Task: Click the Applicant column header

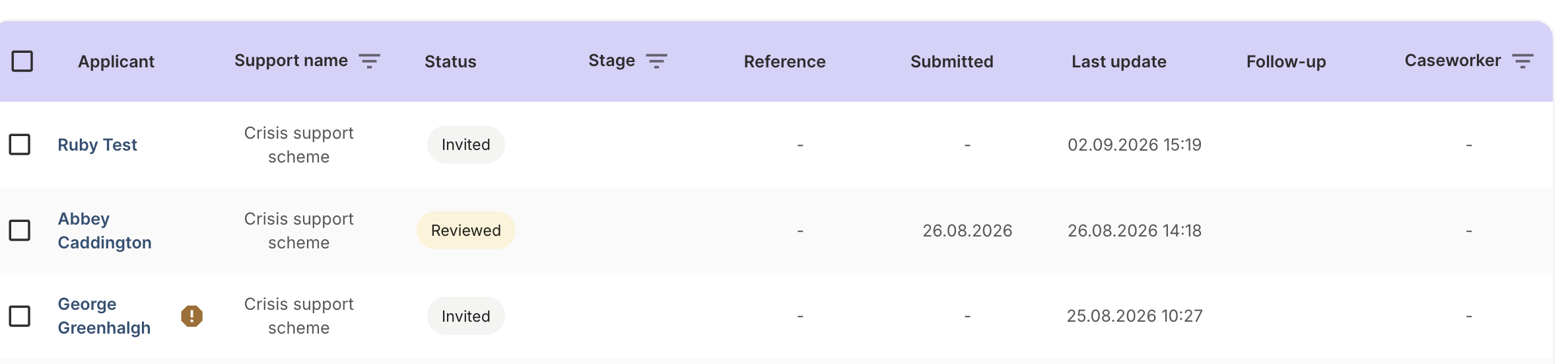Action: [116, 61]
